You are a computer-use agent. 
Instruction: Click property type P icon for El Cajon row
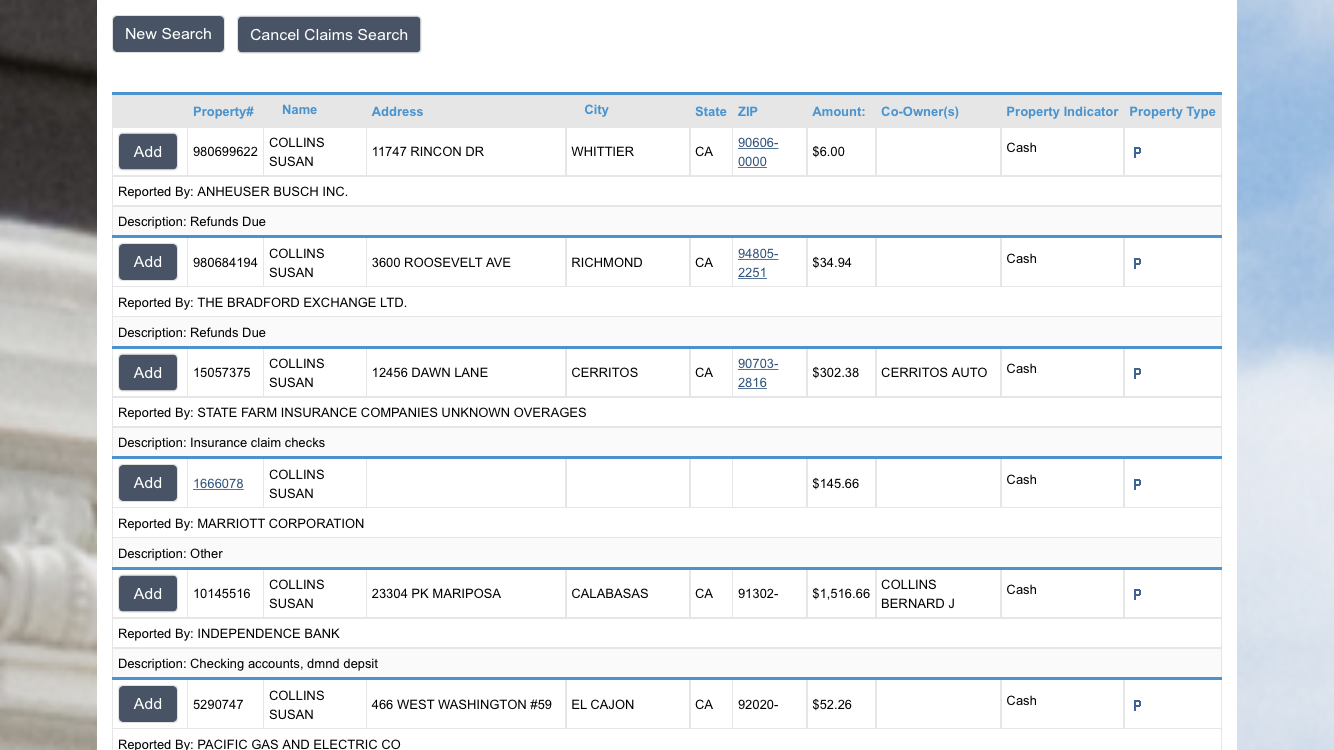coord(1137,706)
